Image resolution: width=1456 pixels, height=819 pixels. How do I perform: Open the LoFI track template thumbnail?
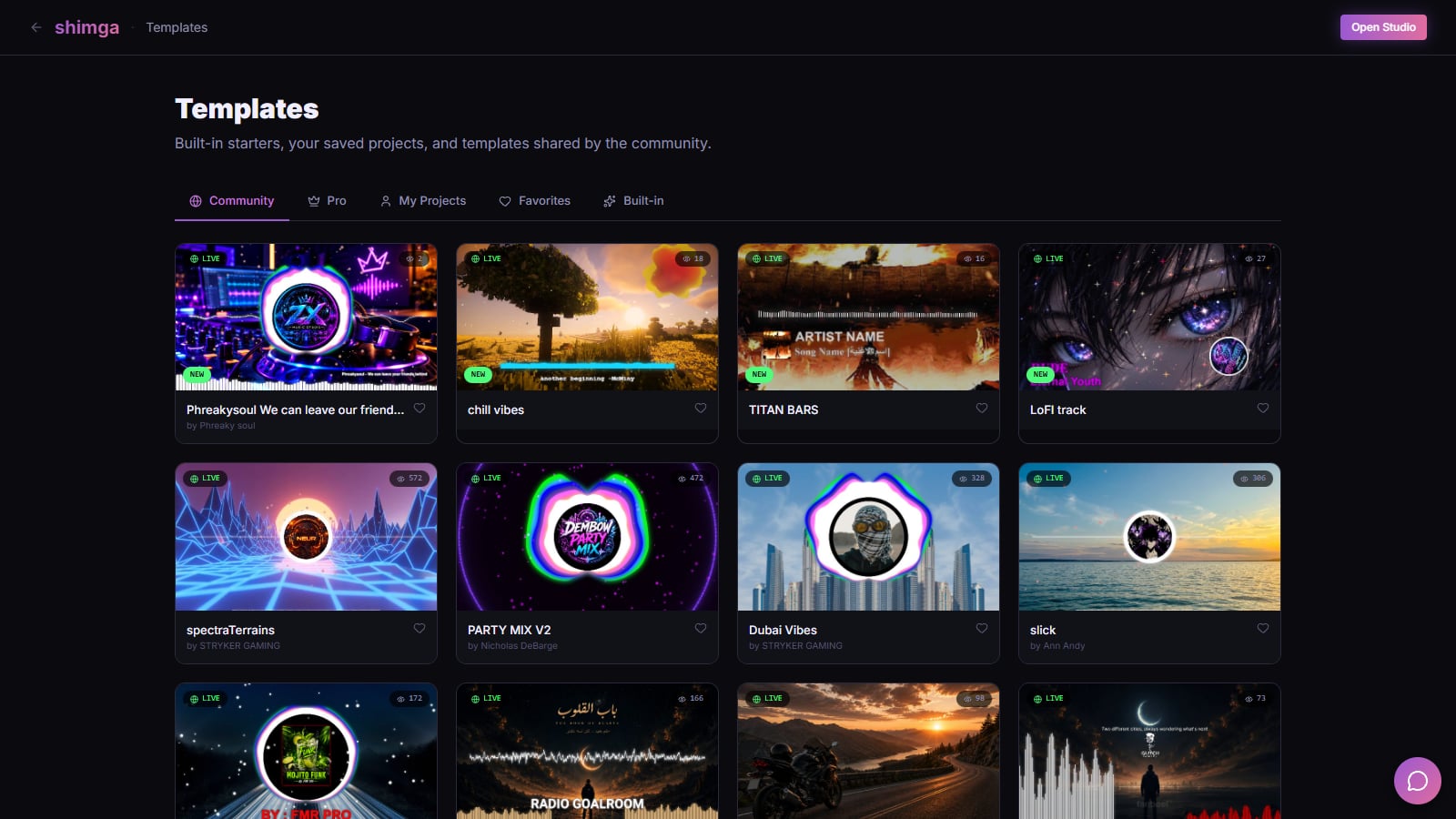point(1149,318)
